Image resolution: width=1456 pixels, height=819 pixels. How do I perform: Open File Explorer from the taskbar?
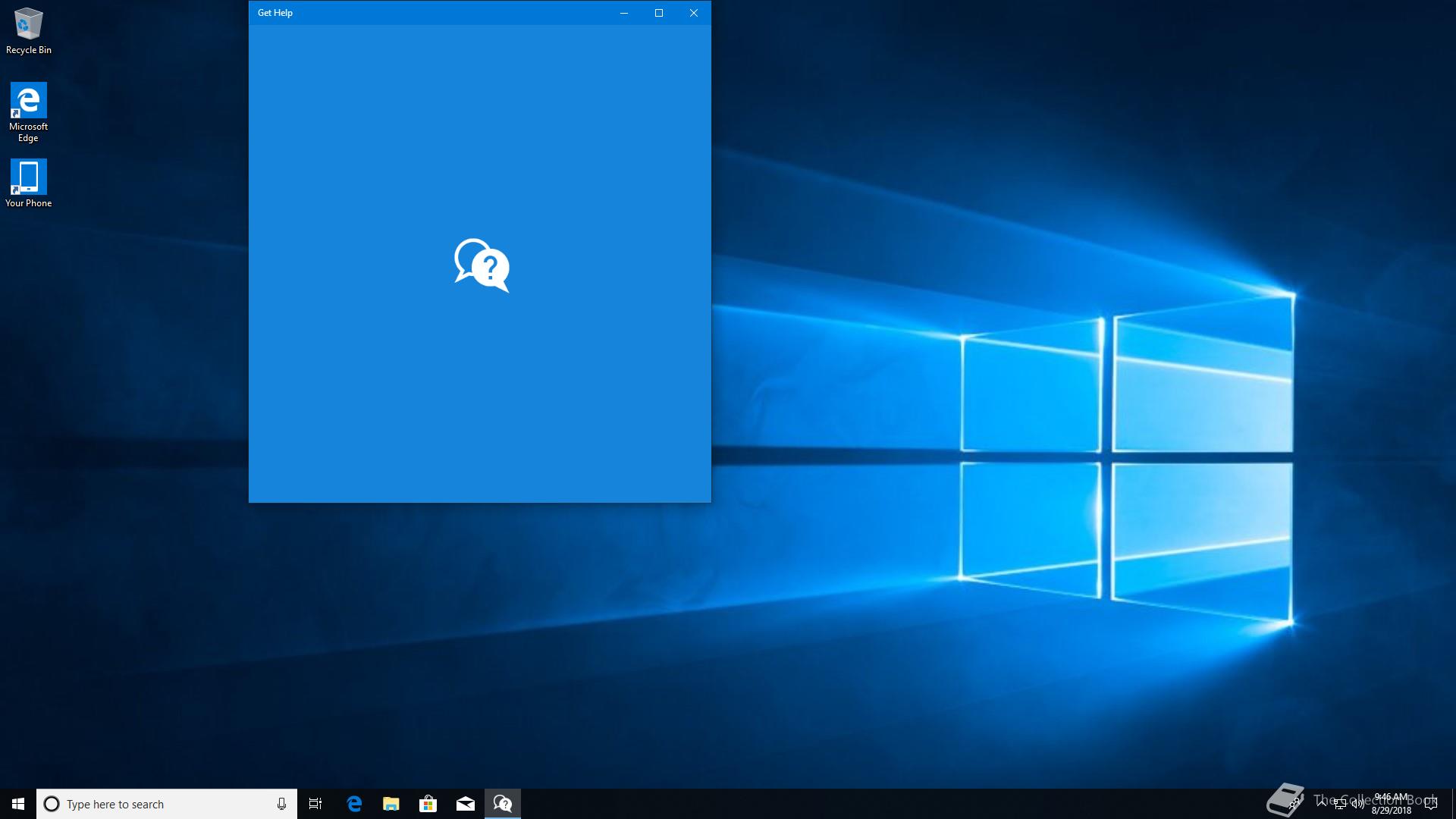[x=391, y=804]
